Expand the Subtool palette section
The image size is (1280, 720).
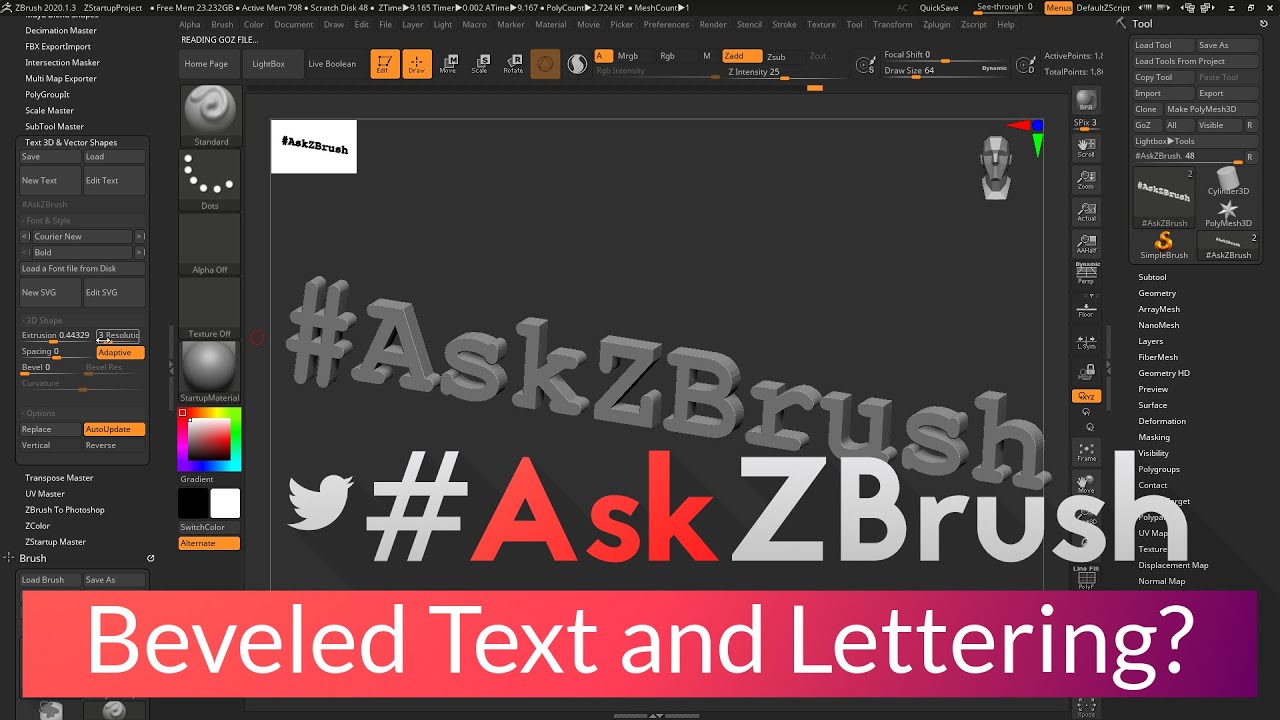[x=1152, y=277]
